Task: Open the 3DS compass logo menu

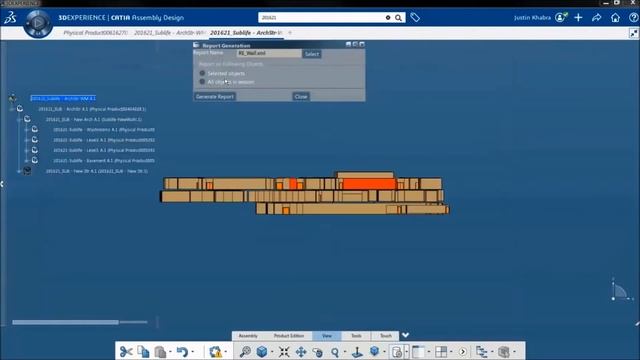Action: click(10, 18)
